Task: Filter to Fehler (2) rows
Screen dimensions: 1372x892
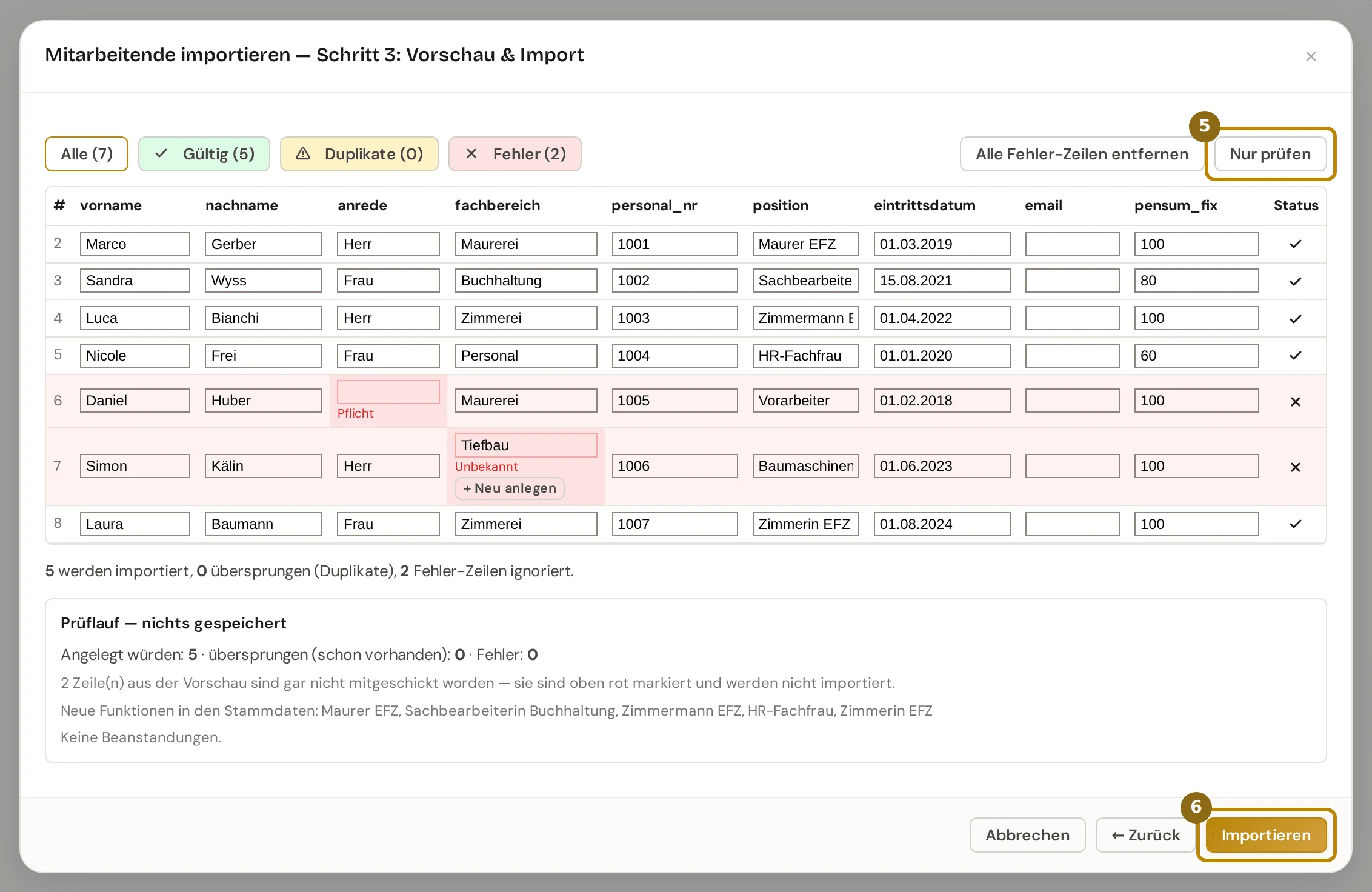Action: point(515,154)
